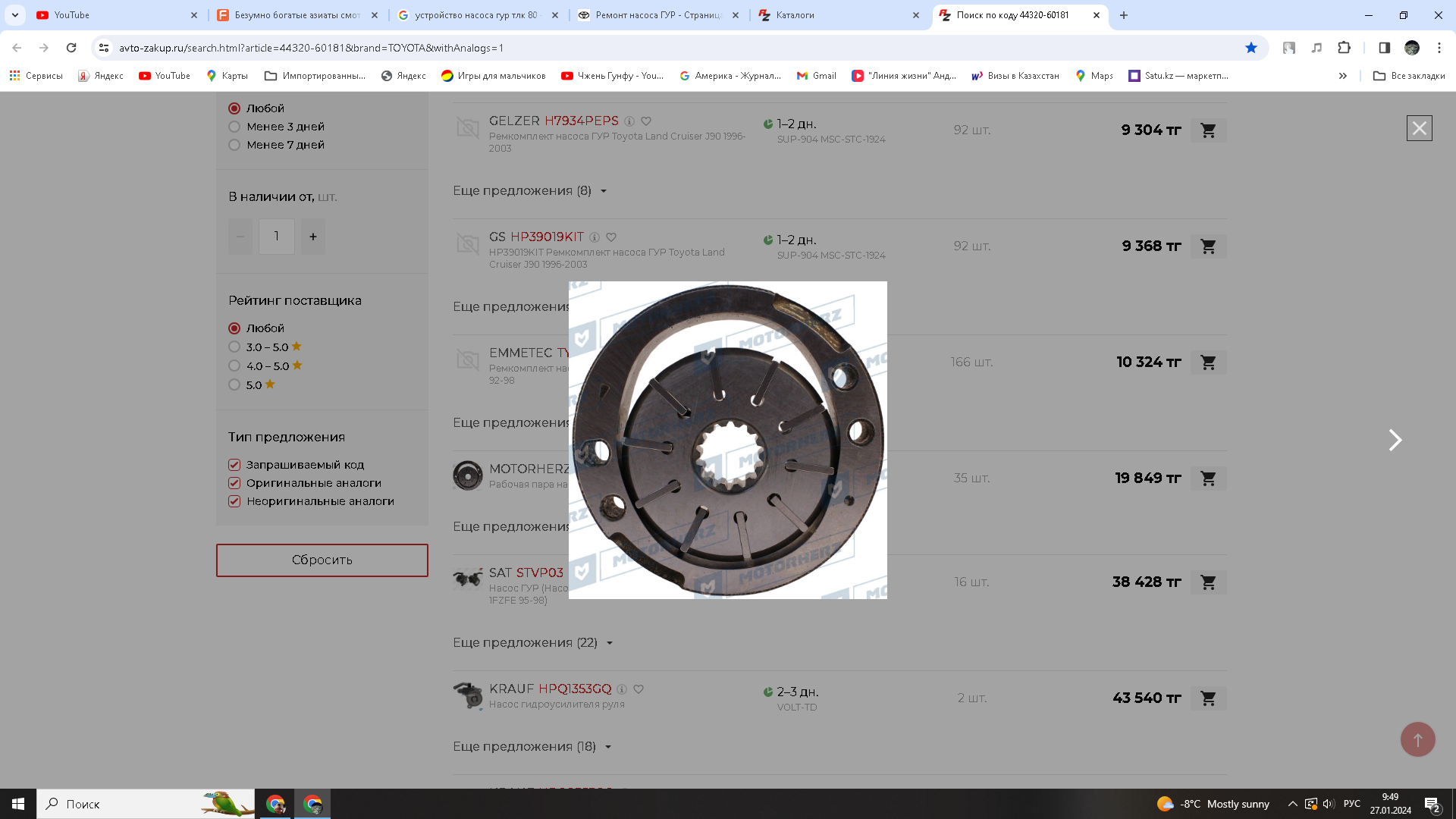
Task: Click the scroll-to-top red arrow button
Action: pos(1417,739)
